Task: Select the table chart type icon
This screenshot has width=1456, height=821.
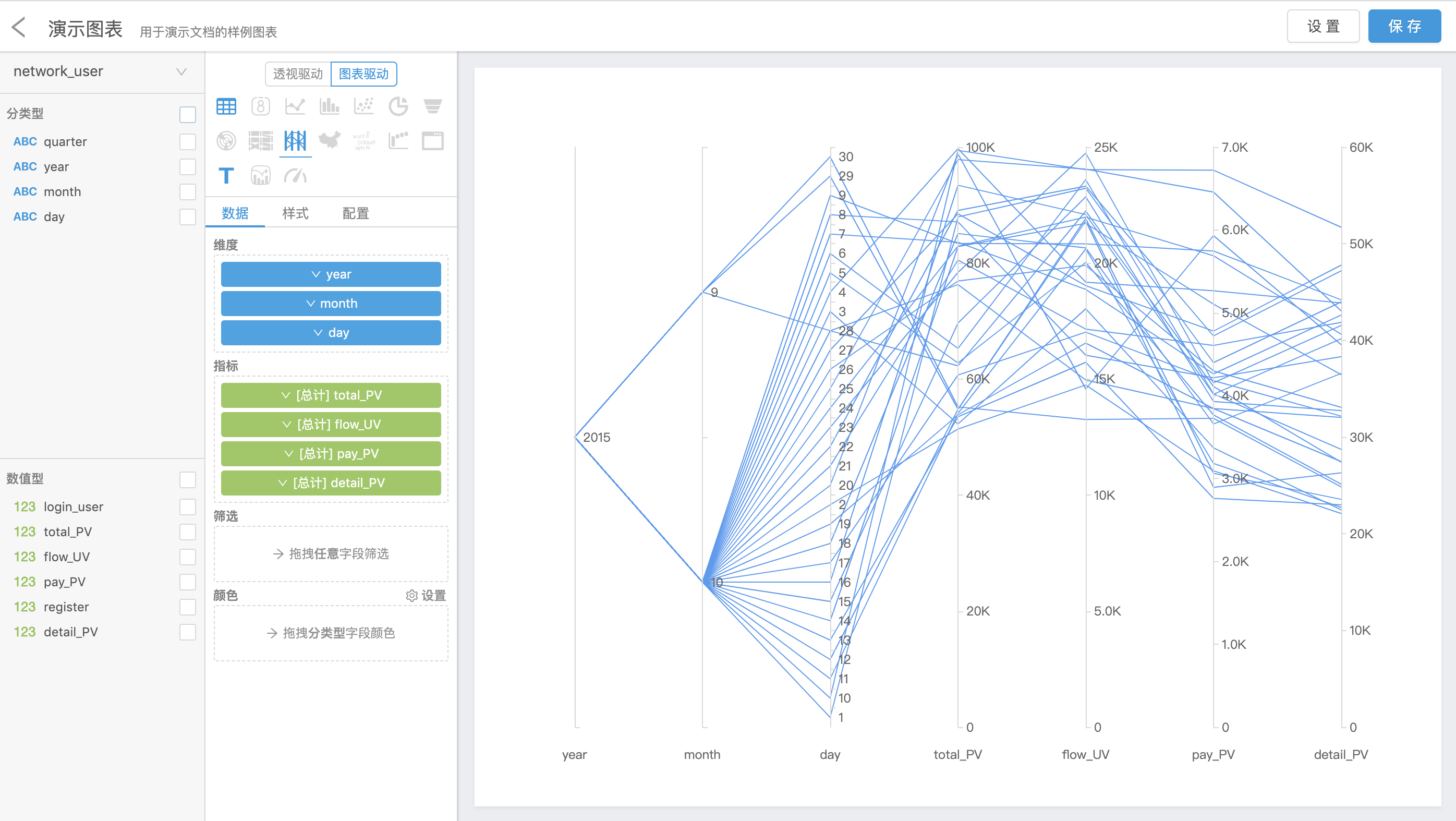Action: 226,106
